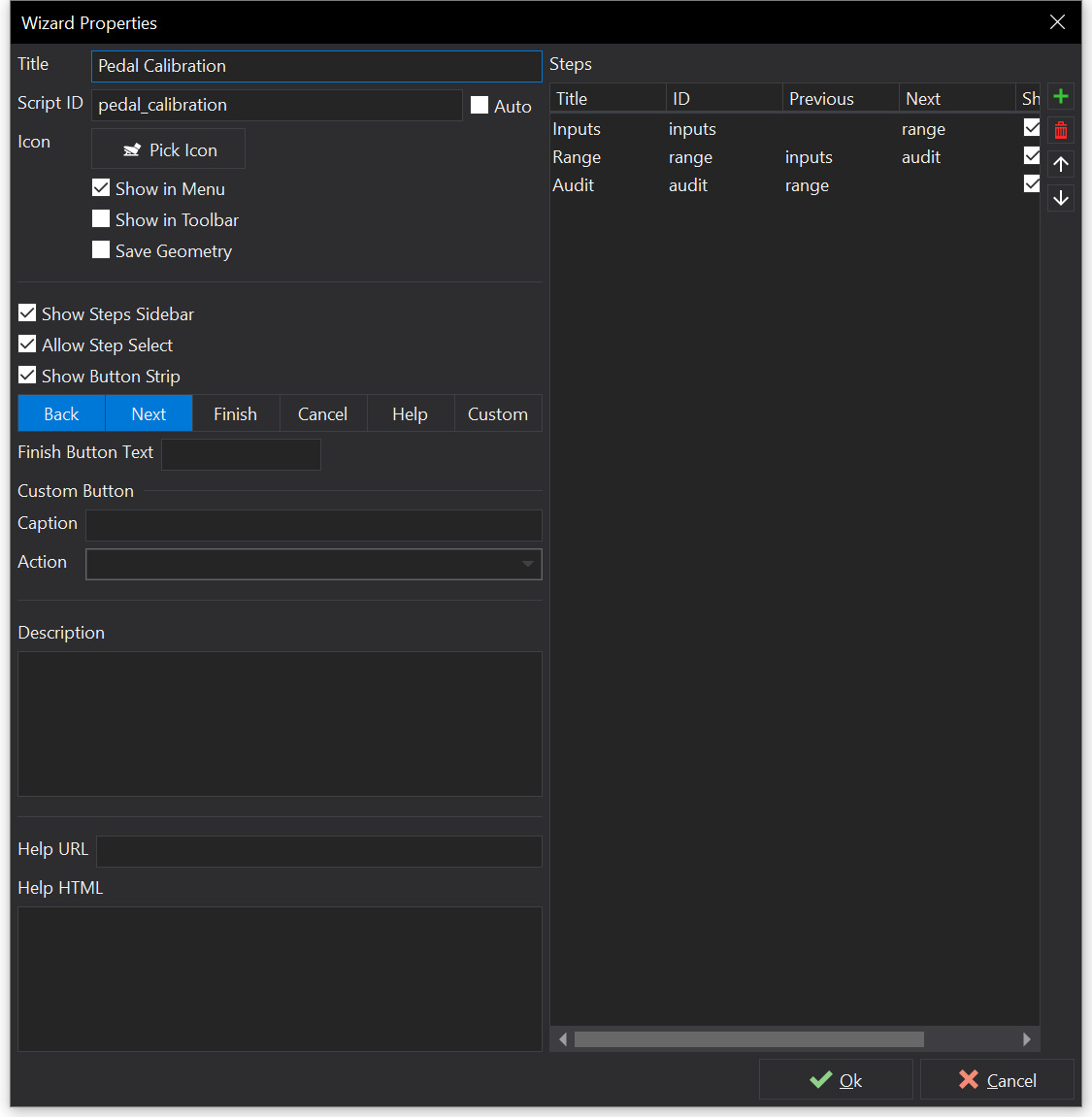Dismiss dialog via Cancel button
The width and height of the screenshot is (1092, 1117).
tap(997, 1079)
